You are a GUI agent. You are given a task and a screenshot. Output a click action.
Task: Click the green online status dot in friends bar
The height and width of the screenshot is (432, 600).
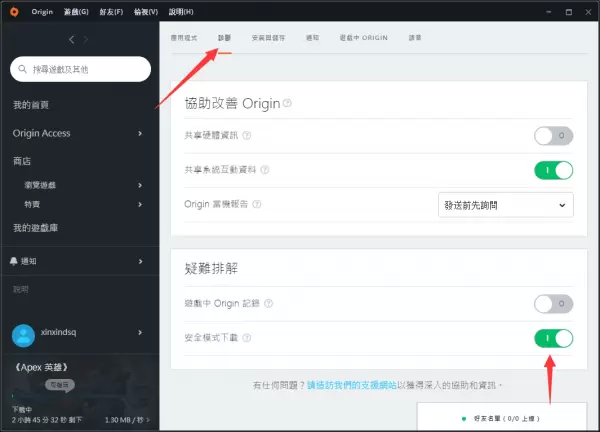[x=464, y=419]
